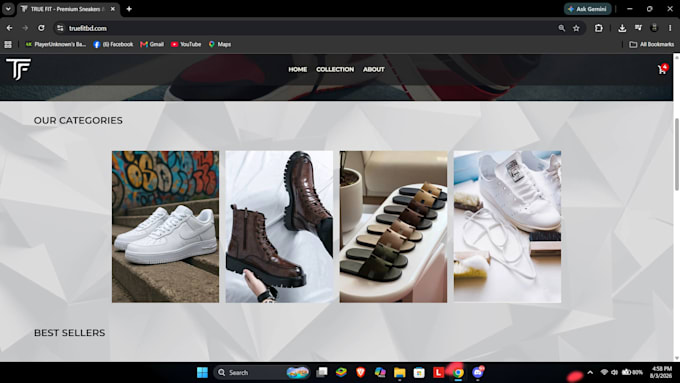Open the volume tray icon
680x383 pixels.
tap(615, 372)
